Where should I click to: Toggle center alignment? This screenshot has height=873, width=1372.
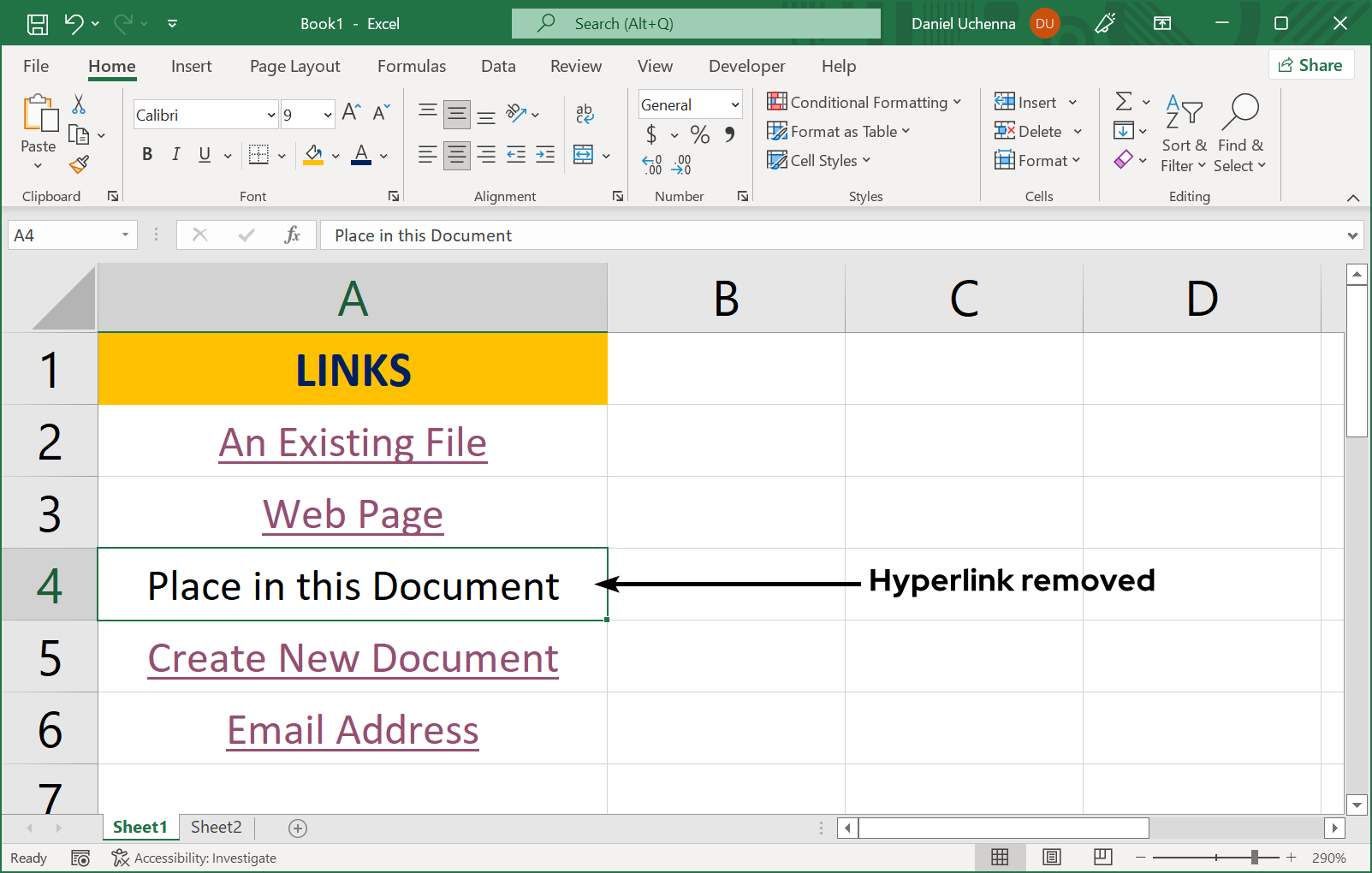456,155
